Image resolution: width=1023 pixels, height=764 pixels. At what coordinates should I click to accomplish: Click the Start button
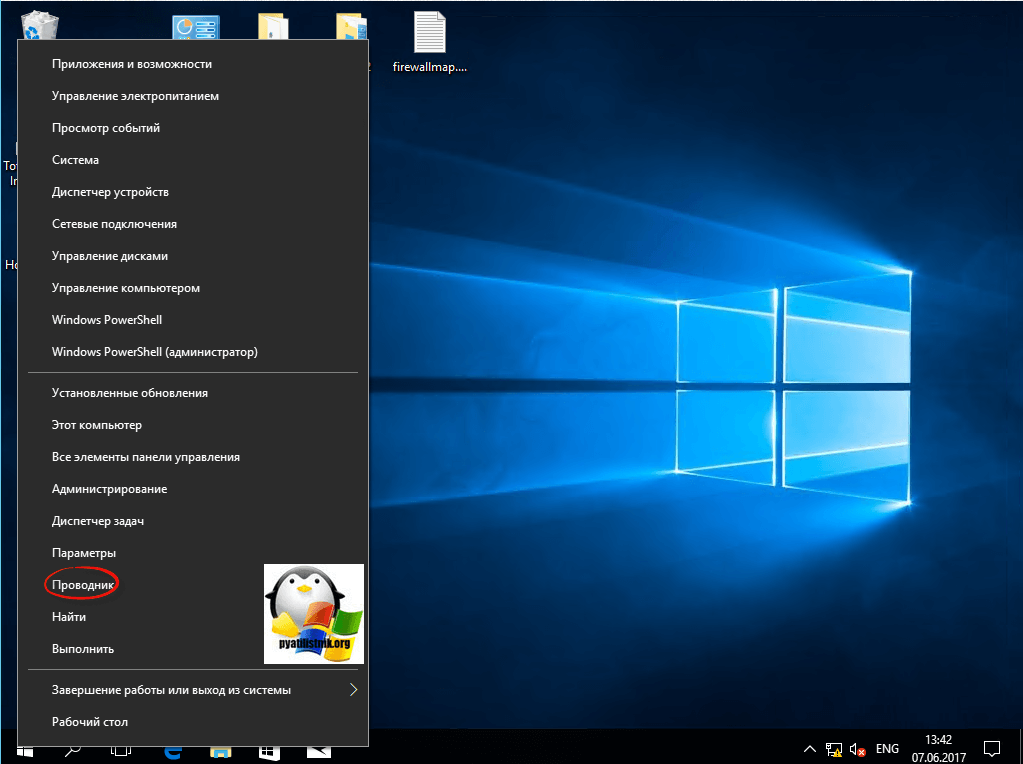pos(24,752)
